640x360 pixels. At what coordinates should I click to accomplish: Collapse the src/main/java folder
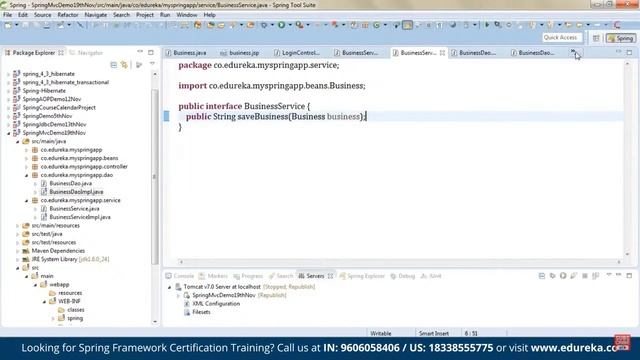coord(17,142)
